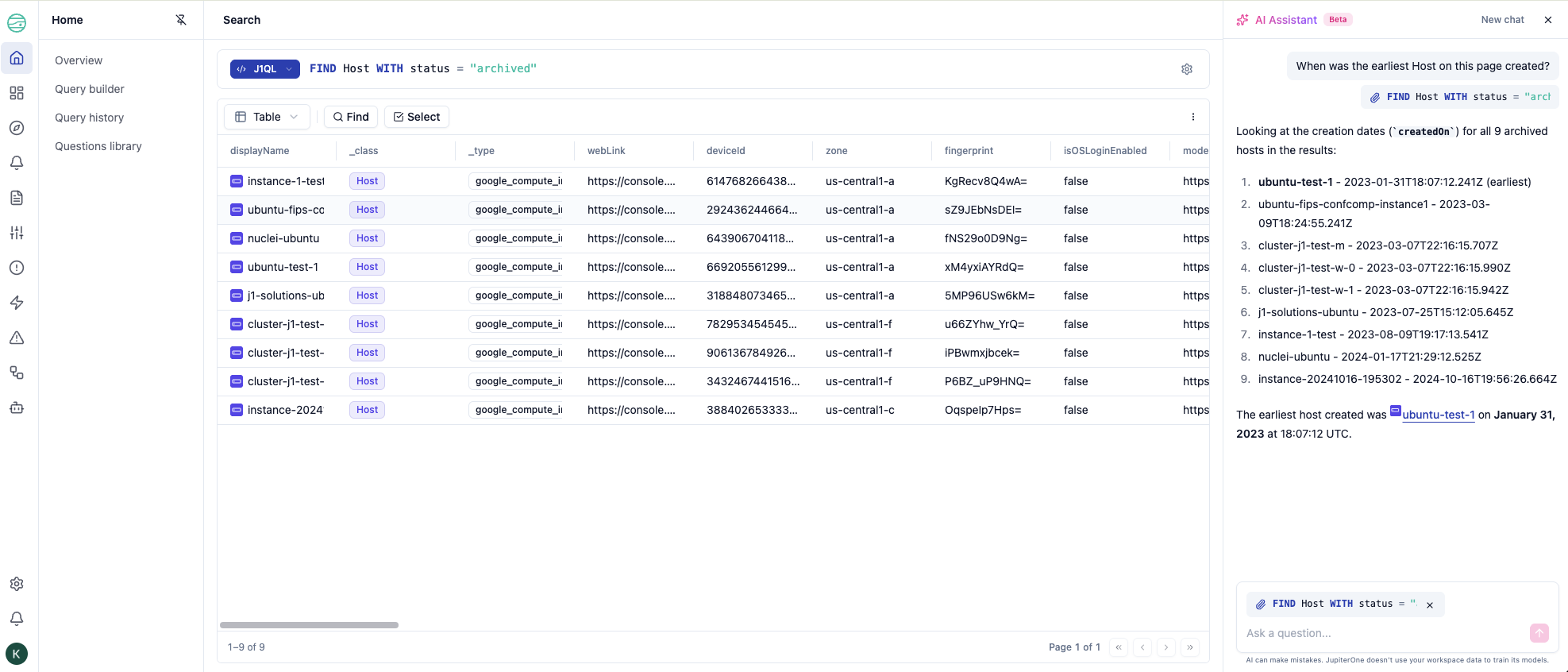Screen dimensions: 1568x672
Task: Click the deviceId column header
Action: click(726, 151)
